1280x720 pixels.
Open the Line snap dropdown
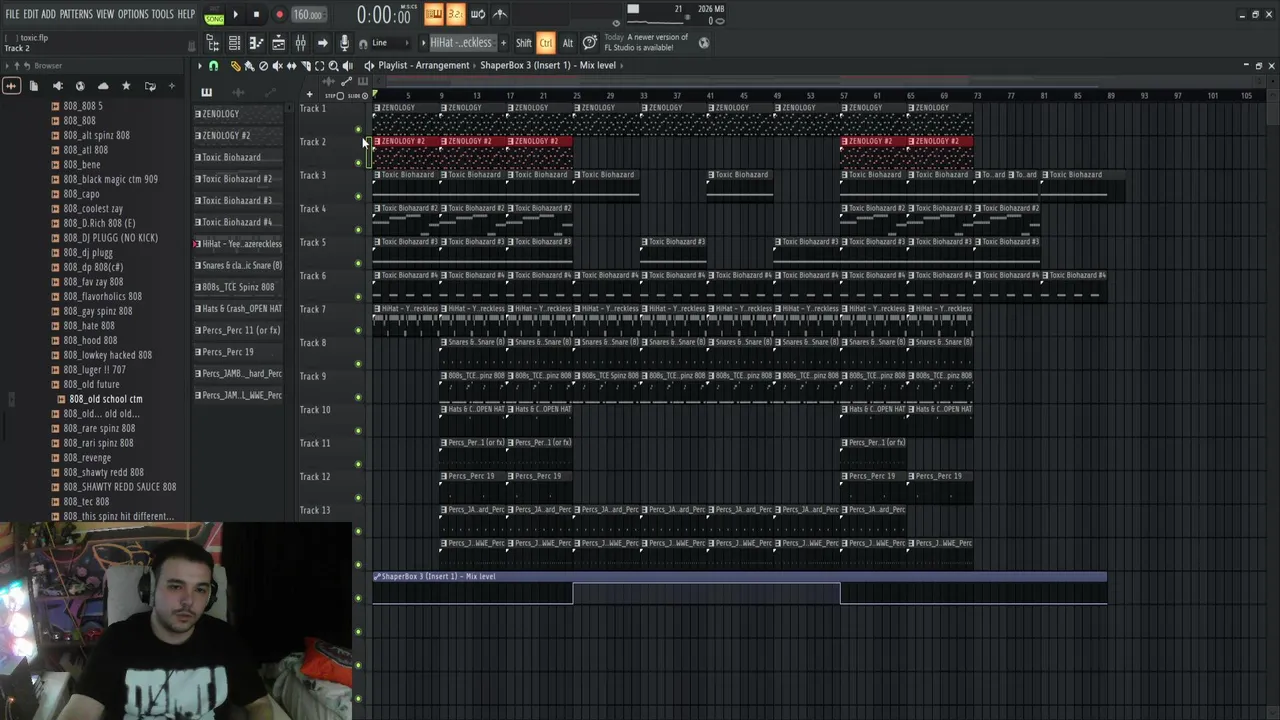pyautogui.click(x=390, y=43)
